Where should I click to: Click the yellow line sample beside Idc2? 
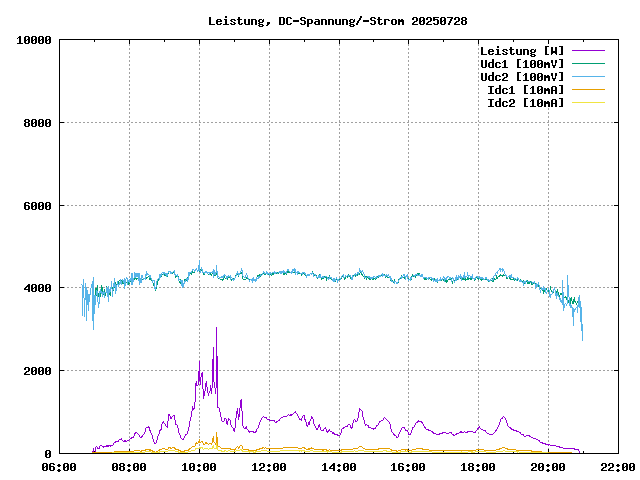coord(588,103)
